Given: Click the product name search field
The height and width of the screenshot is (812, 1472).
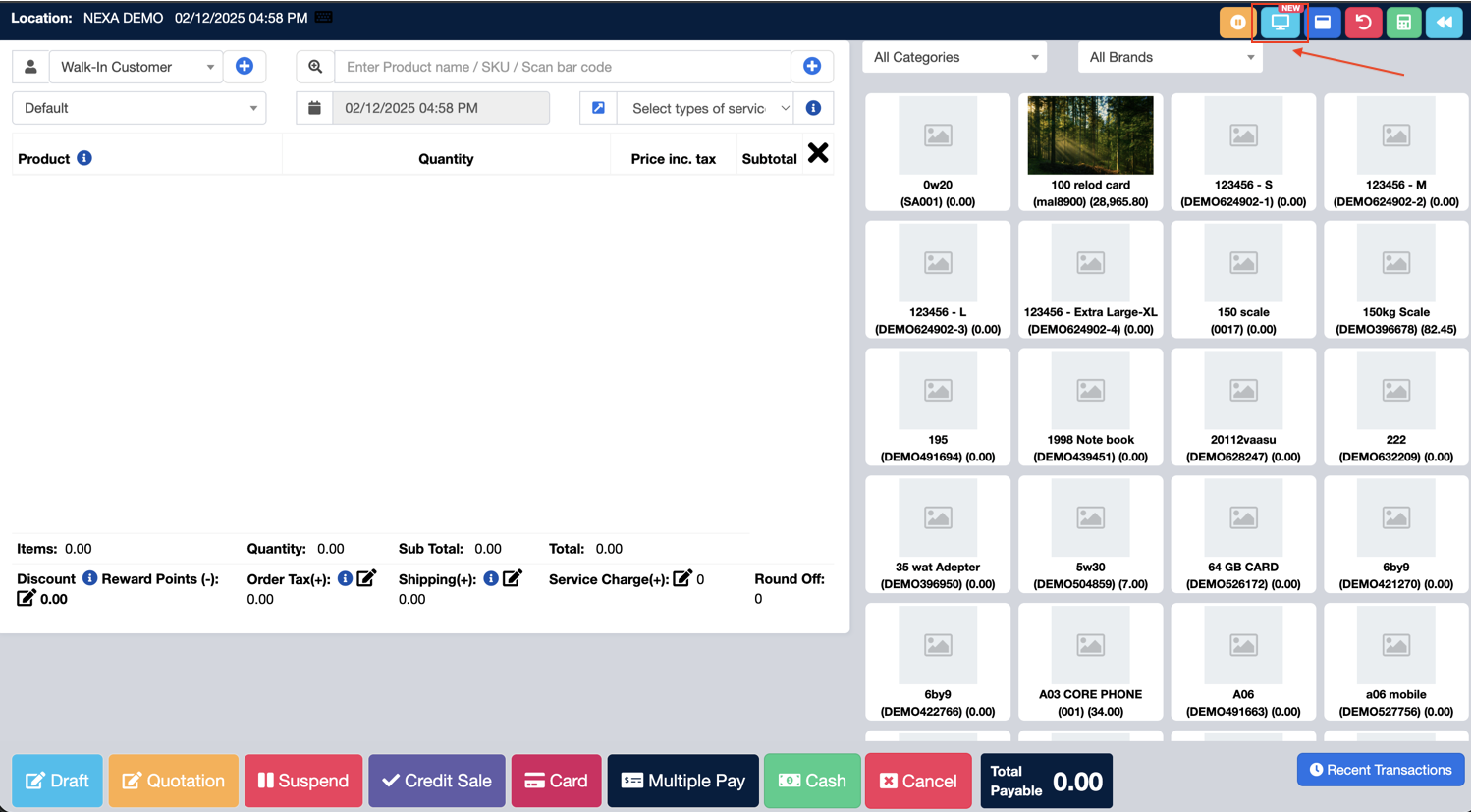Looking at the screenshot, I should pyautogui.click(x=563, y=67).
